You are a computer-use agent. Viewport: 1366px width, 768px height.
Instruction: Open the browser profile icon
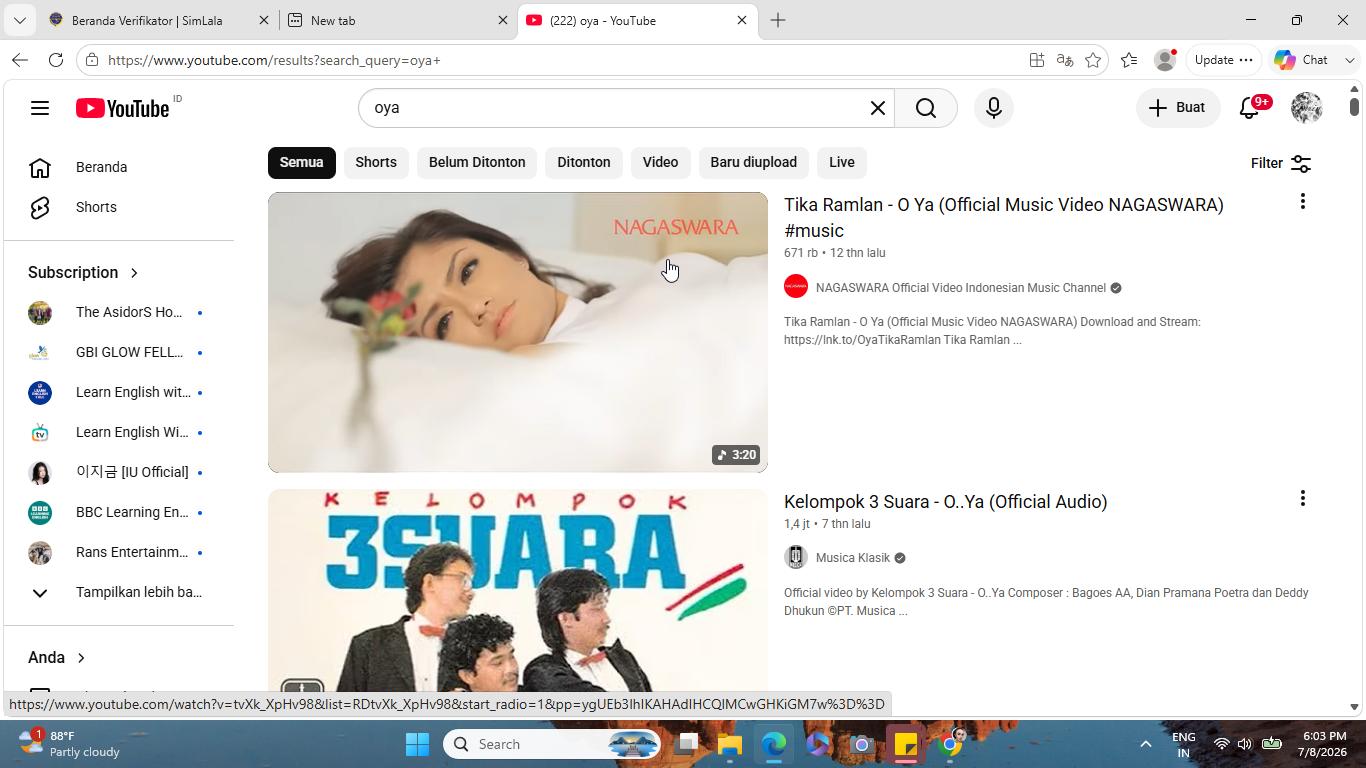1165,60
